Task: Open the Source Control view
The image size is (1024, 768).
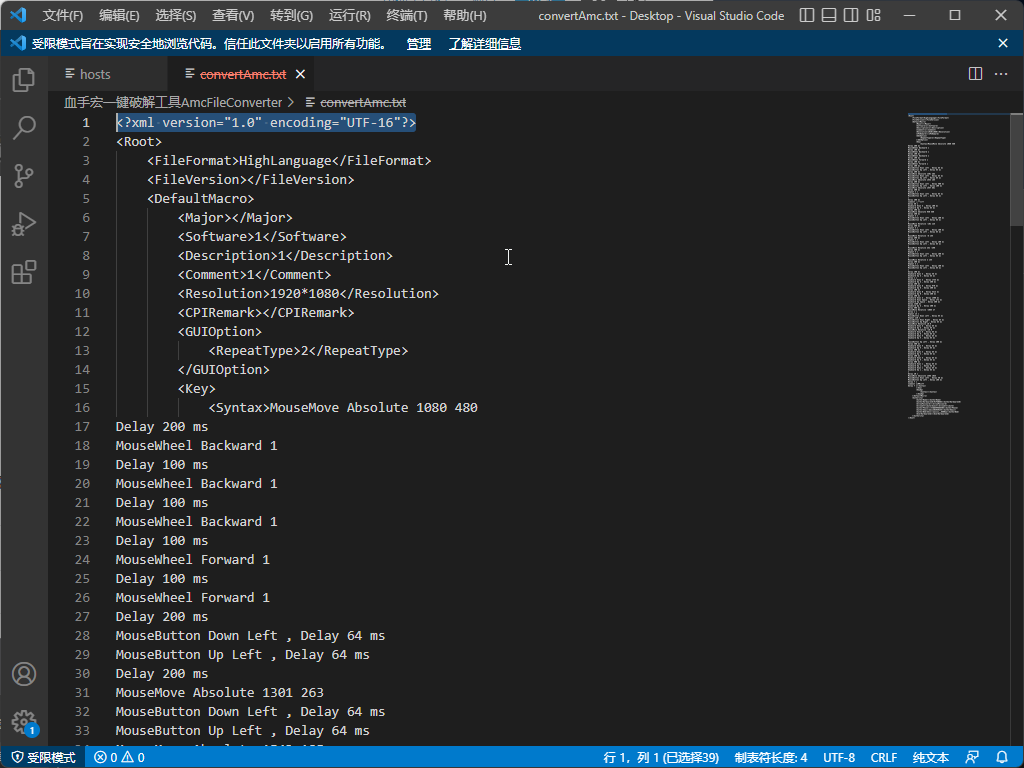Action: click(24, 177)
